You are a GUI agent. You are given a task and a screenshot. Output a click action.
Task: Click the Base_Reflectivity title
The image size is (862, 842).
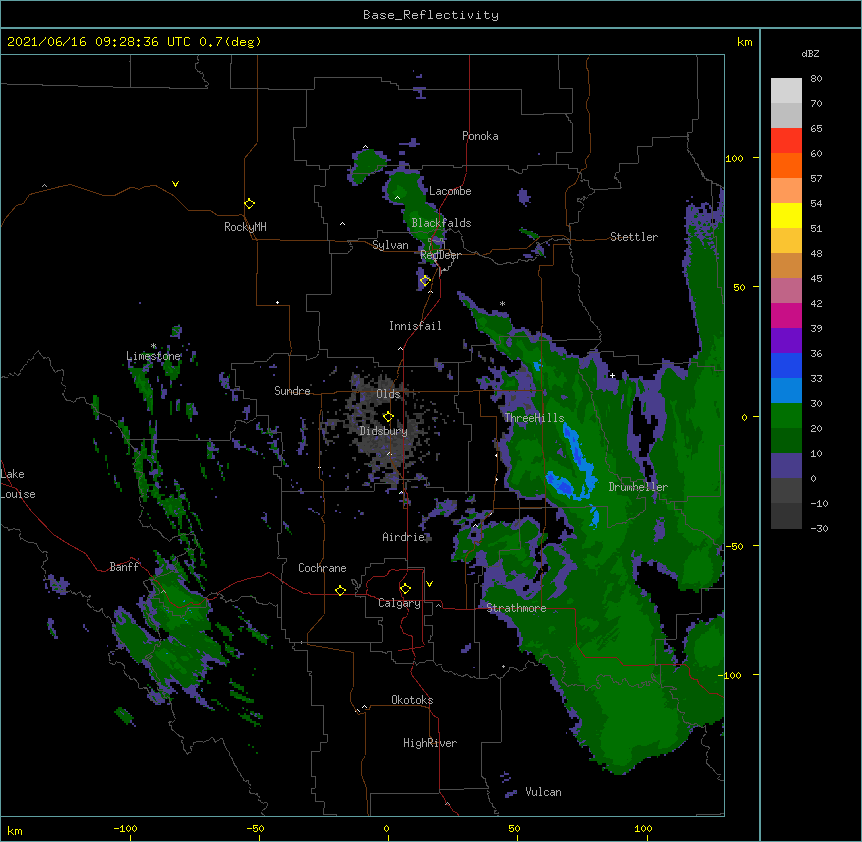(x=431, y=15)
